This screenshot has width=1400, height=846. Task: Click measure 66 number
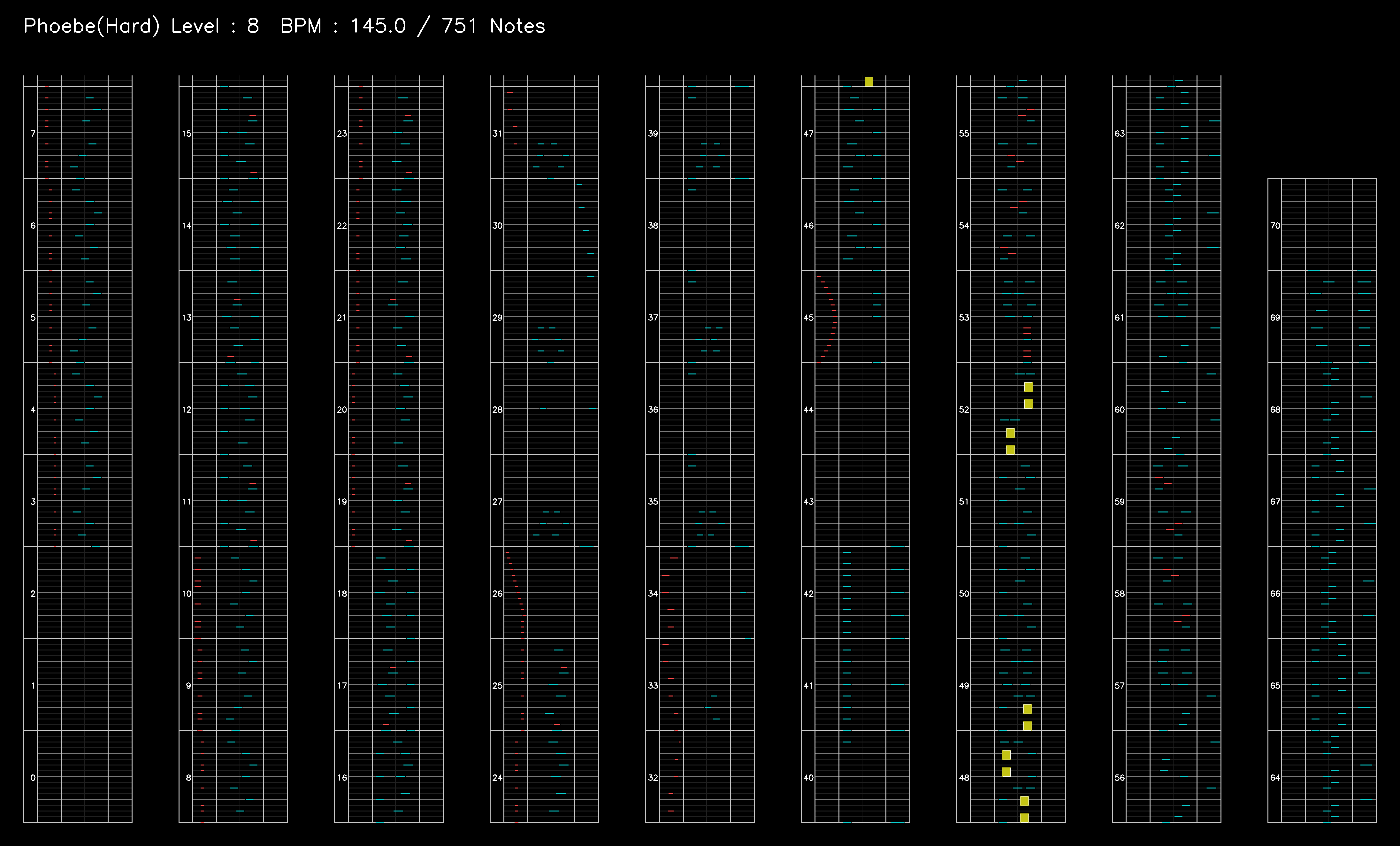(1275, 594)
